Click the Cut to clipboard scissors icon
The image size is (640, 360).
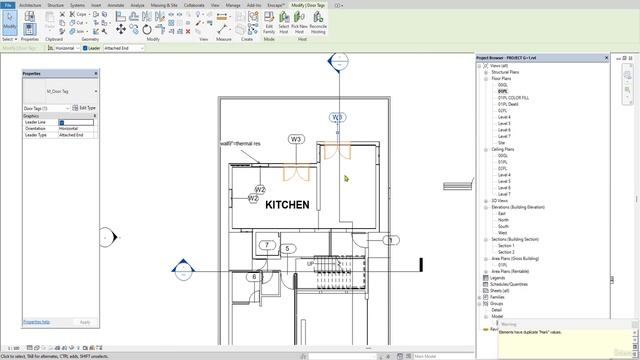point(62,14)
